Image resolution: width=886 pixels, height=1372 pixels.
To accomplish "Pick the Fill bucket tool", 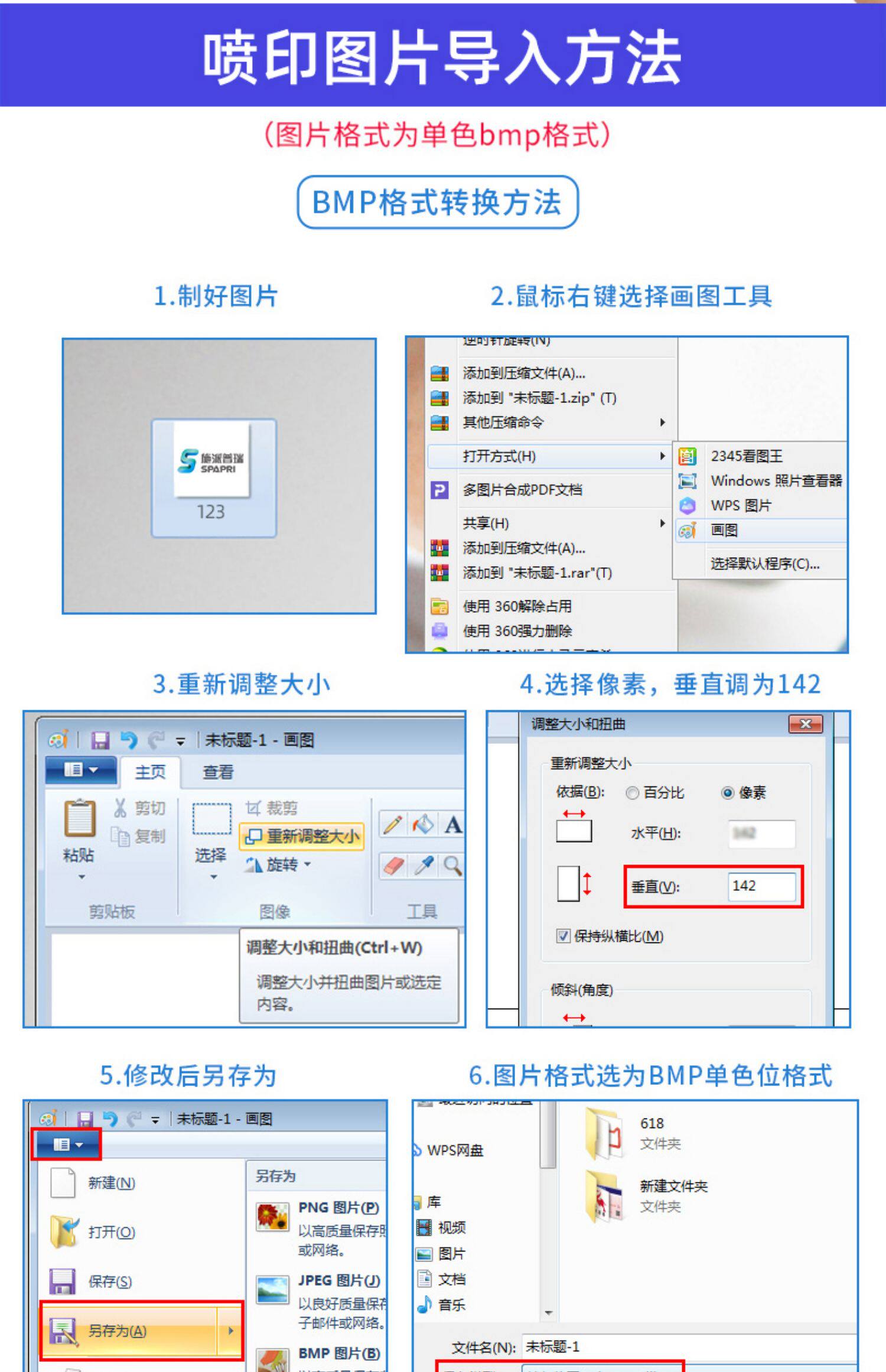I will [x=423, y=824].
